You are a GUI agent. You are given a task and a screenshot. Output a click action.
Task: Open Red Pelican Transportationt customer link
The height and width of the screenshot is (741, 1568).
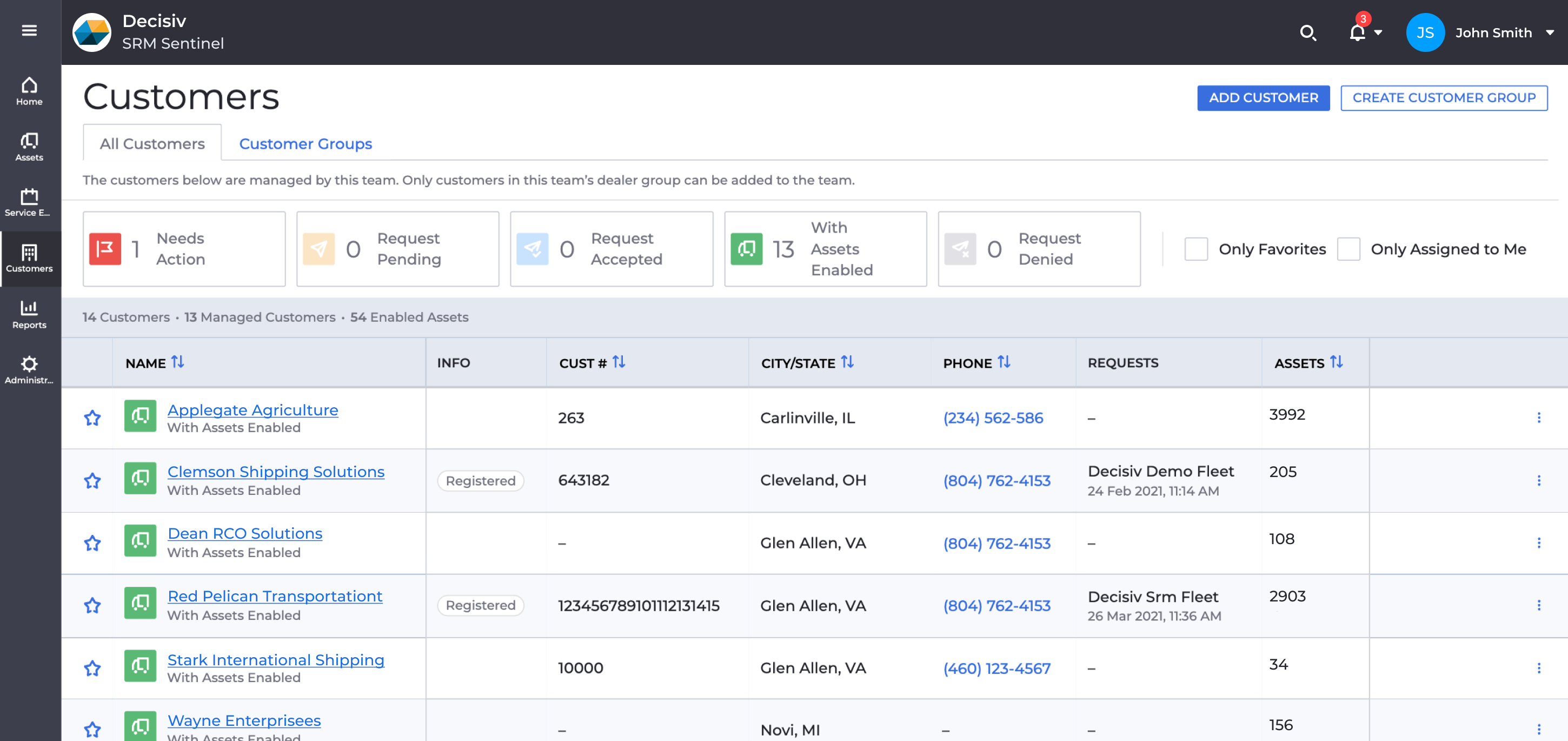tap(275, 596)
